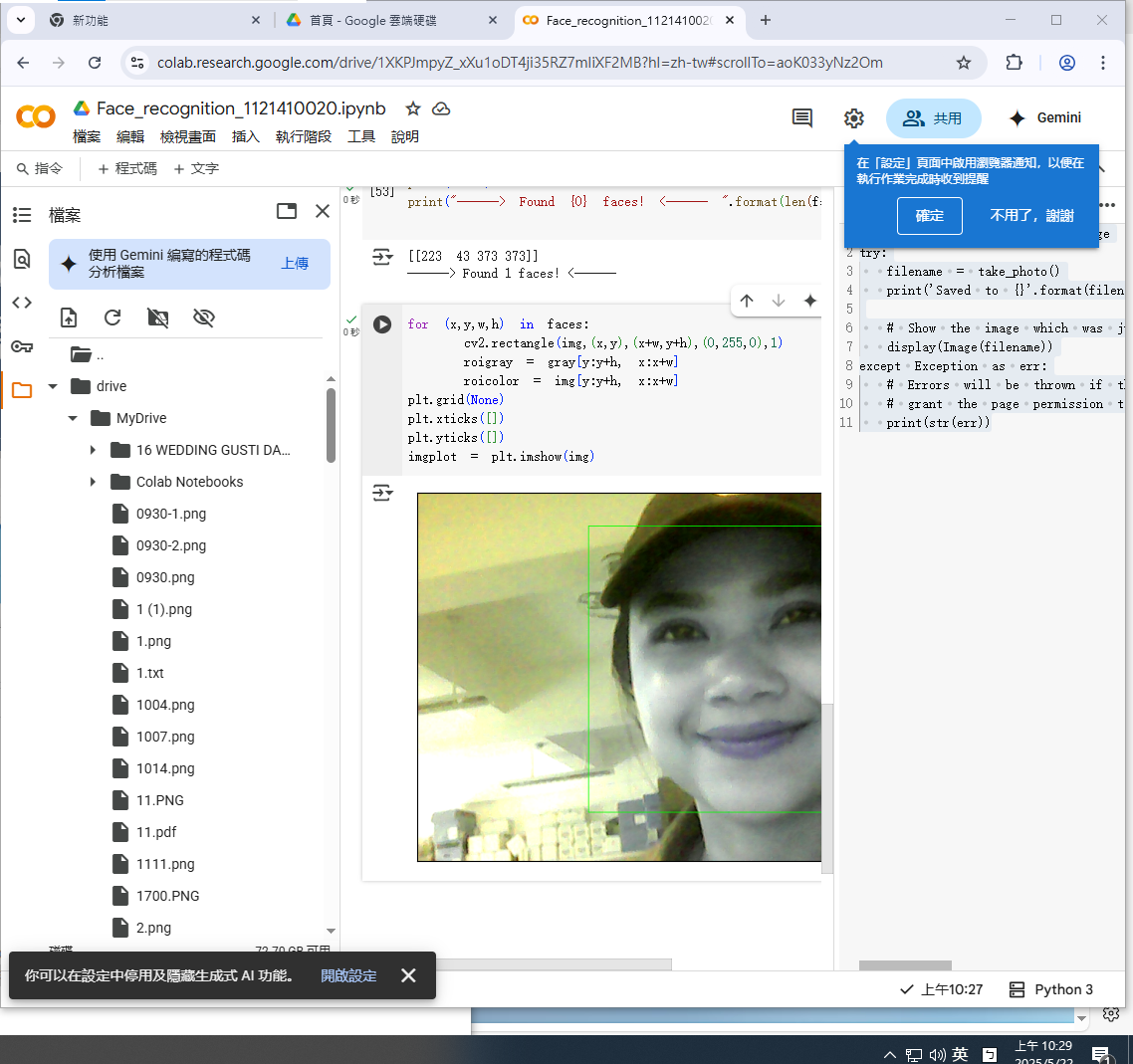Open the secrets key sidebar icon
Viewport: 1133px width, 1064px height.
(x=22, y=346)
